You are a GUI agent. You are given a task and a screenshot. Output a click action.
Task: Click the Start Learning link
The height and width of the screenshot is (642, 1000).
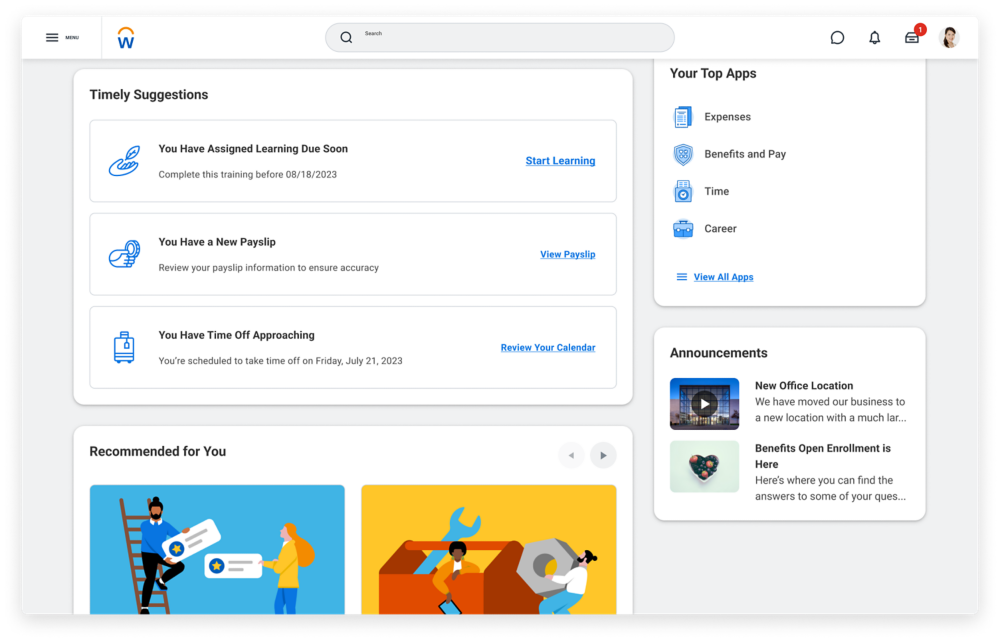560,160
